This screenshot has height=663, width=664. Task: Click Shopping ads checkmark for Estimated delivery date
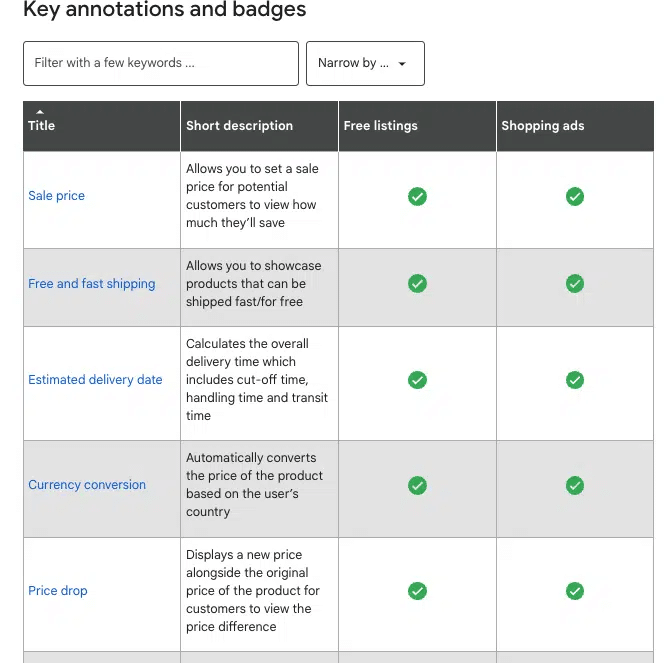[574, 380]
